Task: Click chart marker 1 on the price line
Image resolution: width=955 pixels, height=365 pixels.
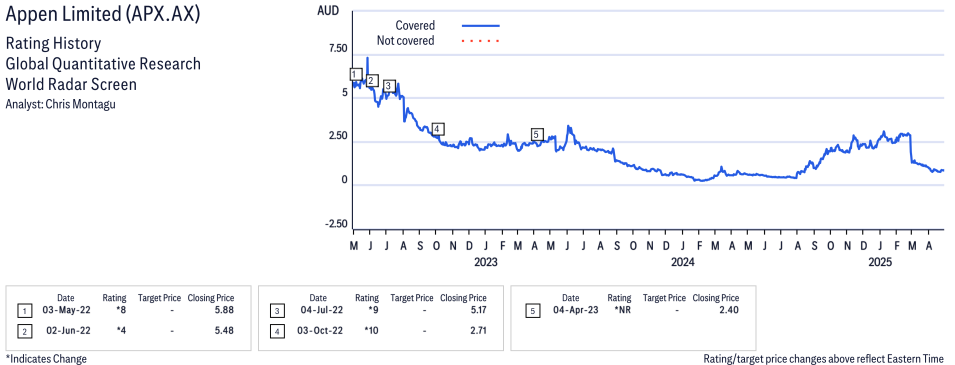Action: coord(356,74)
